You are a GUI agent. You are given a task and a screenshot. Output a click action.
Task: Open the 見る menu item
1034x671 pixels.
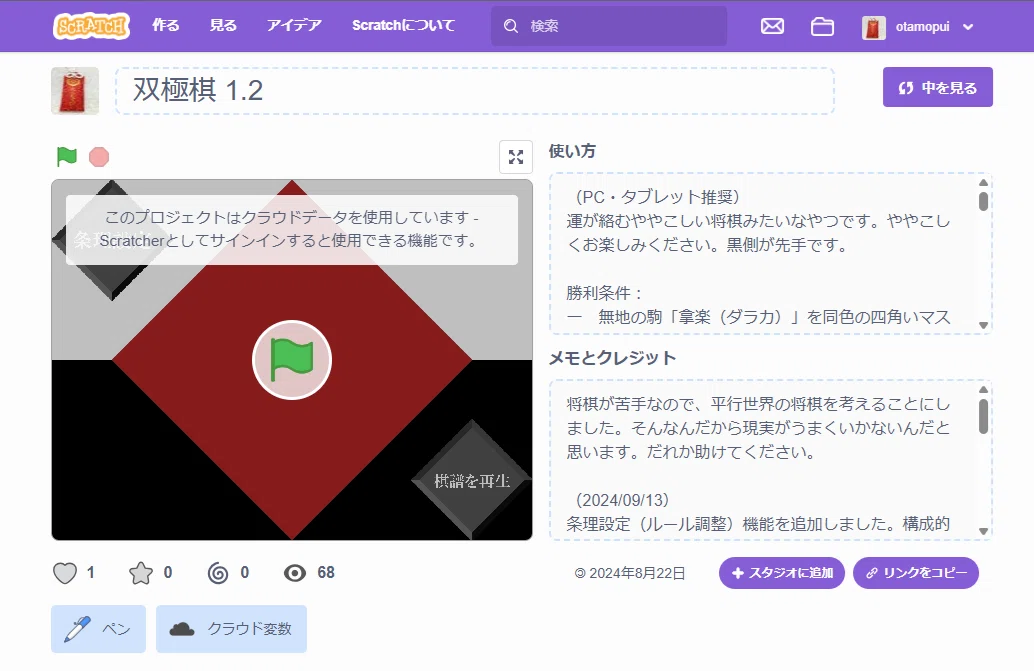point(223,26)
